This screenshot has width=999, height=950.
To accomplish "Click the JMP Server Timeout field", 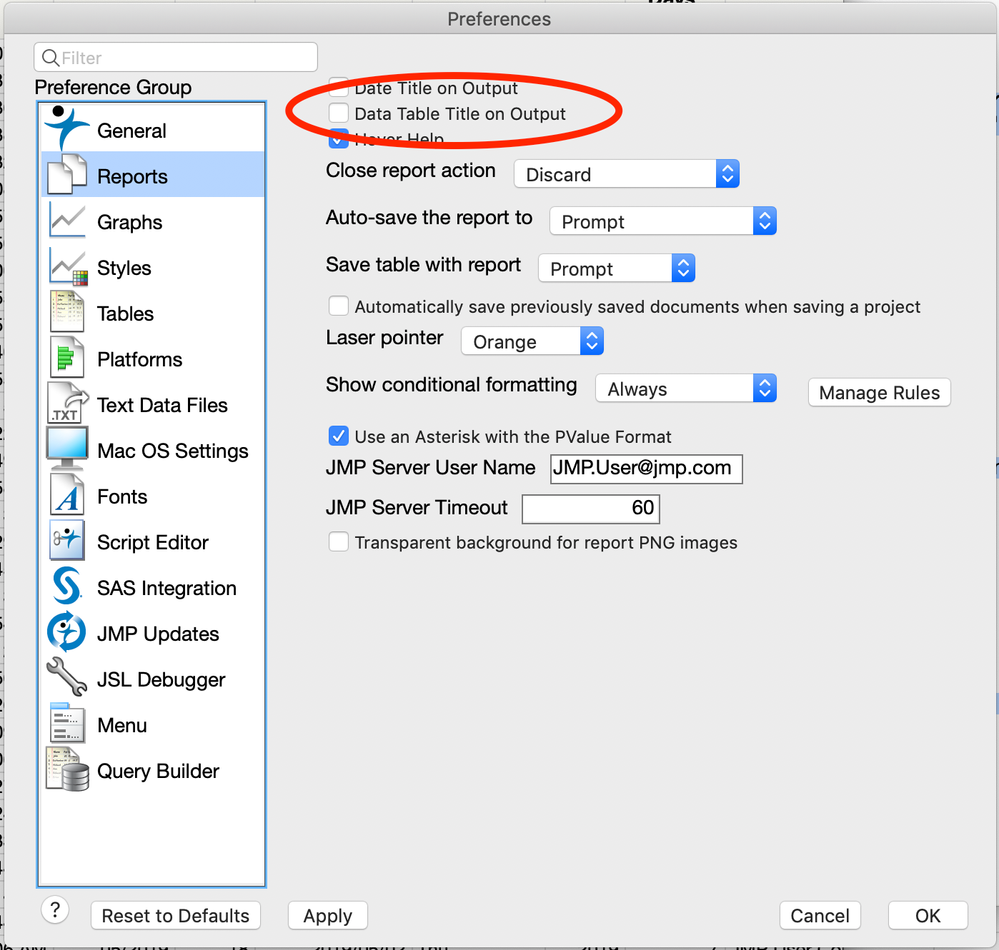I will (591, 508).
